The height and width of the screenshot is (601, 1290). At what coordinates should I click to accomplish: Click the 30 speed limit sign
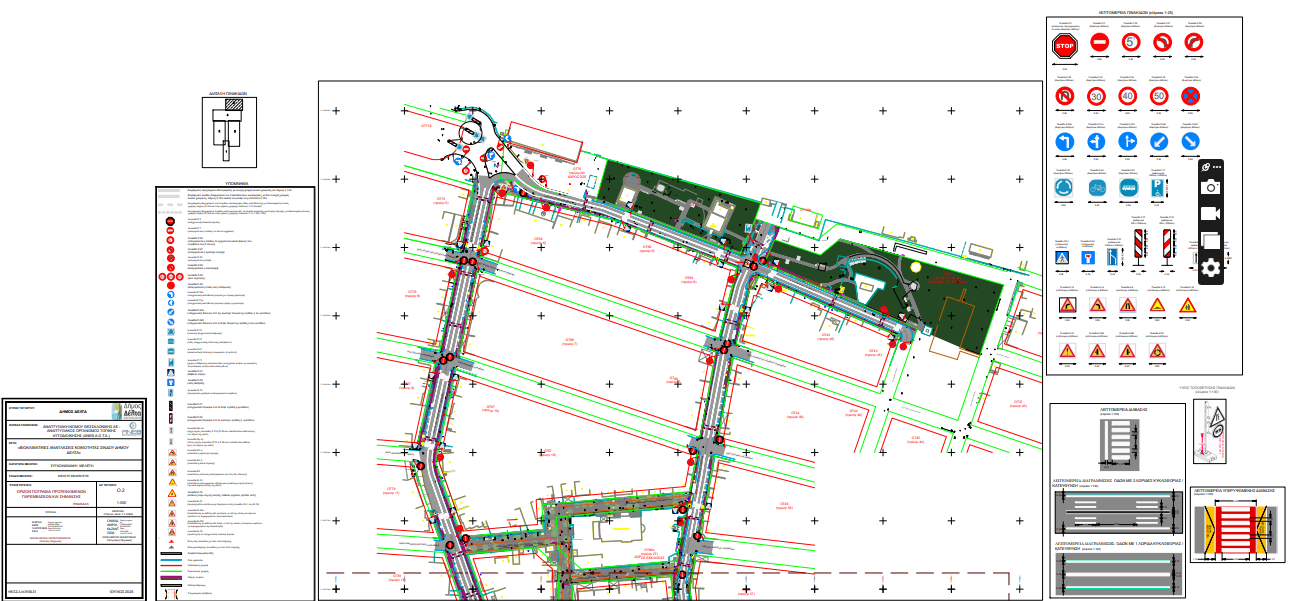1097,97
